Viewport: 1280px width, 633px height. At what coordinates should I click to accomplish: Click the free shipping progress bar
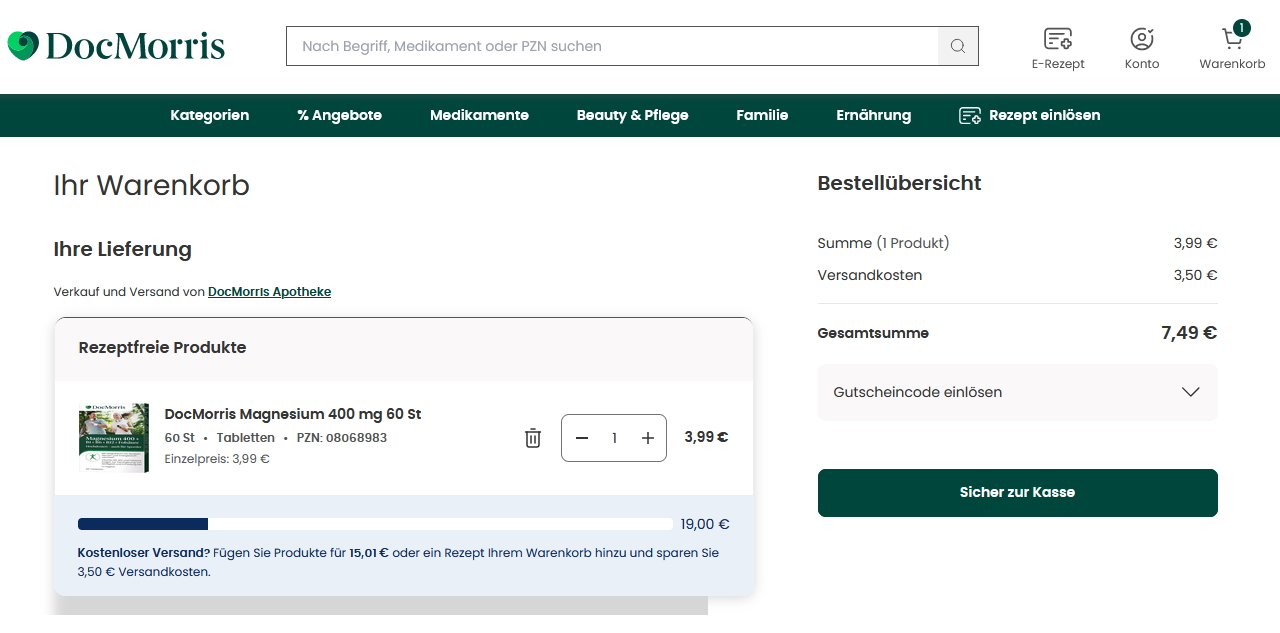[375, 524]
